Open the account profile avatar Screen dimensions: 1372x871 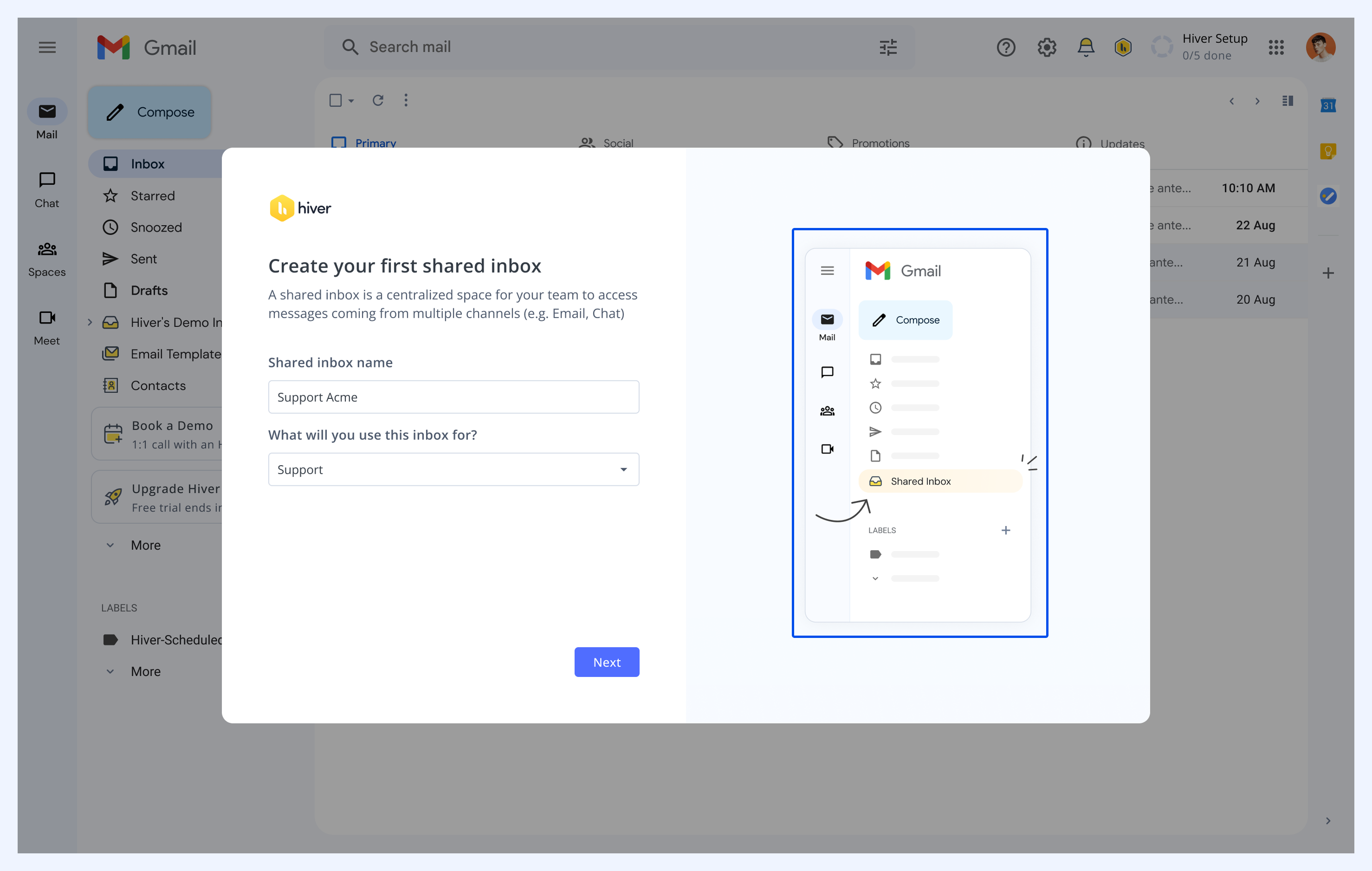click(x=1320, y=47)
